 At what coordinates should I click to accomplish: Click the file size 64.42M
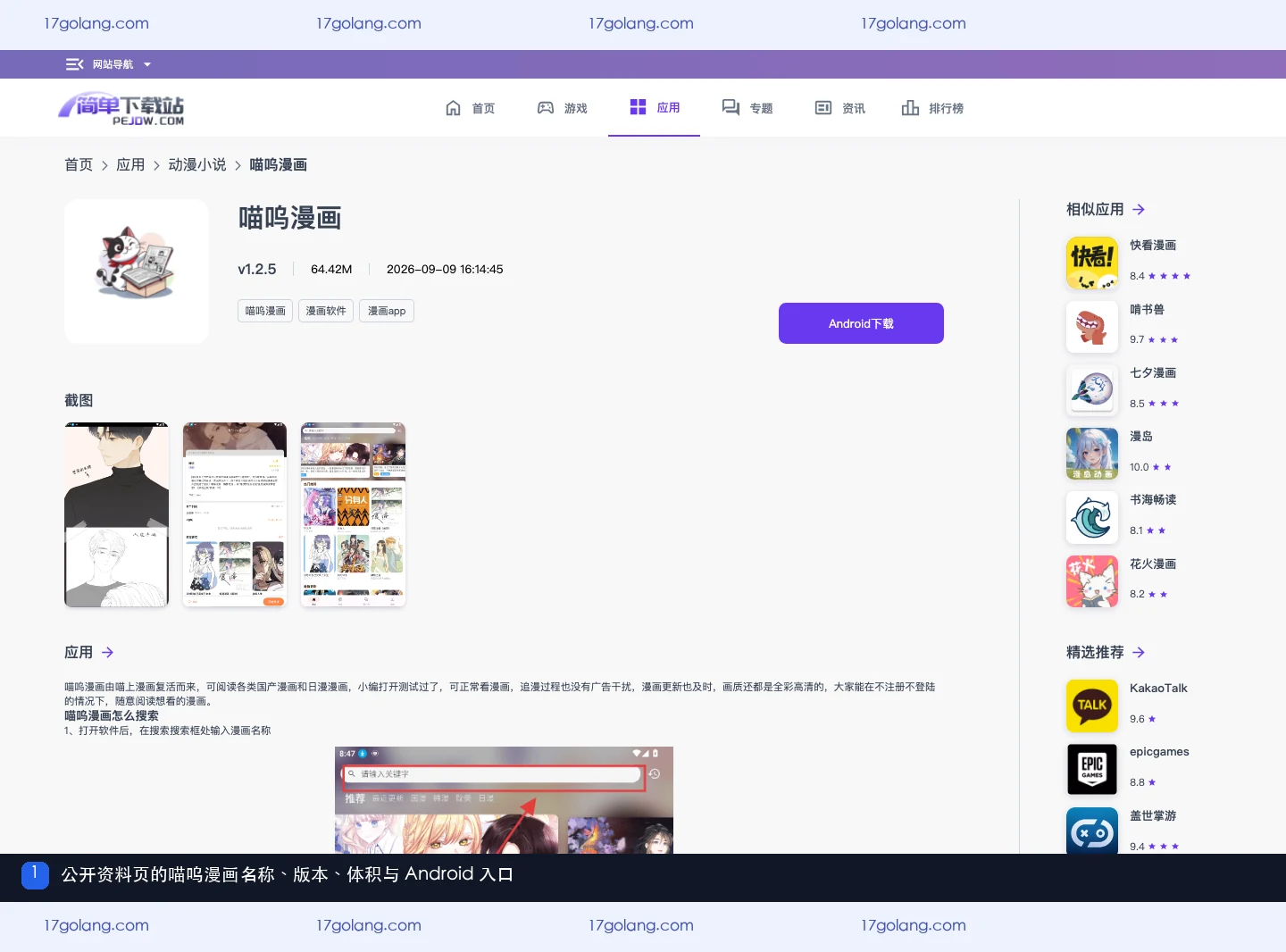331,269
